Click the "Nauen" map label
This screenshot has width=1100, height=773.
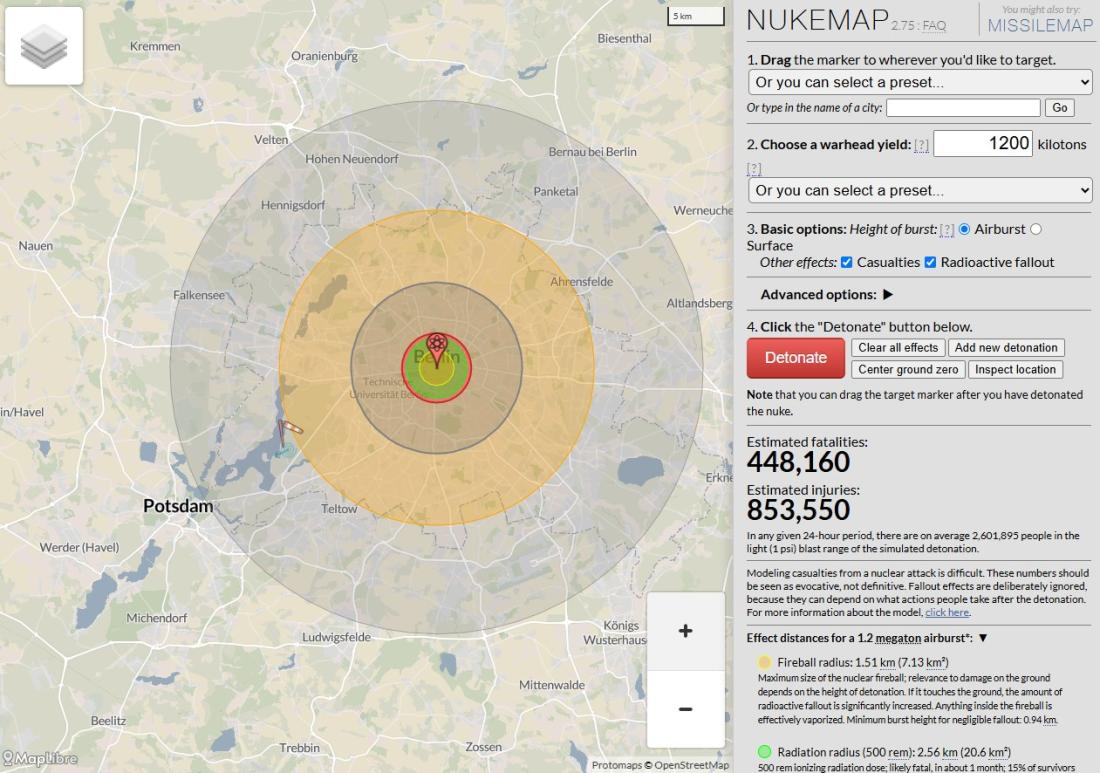(x=36, y=246)
